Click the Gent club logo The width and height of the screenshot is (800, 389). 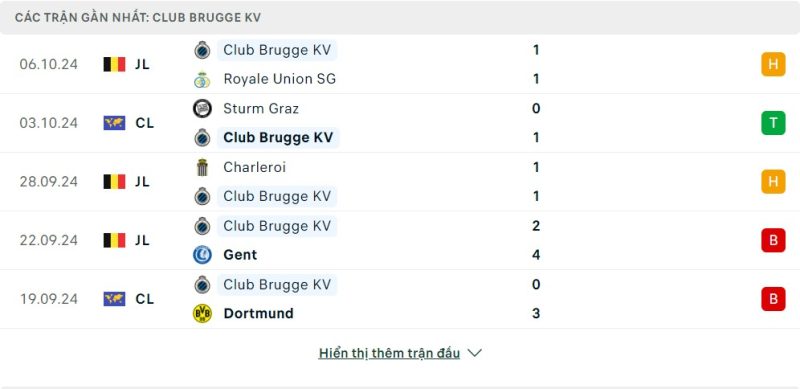click(202, 255)
